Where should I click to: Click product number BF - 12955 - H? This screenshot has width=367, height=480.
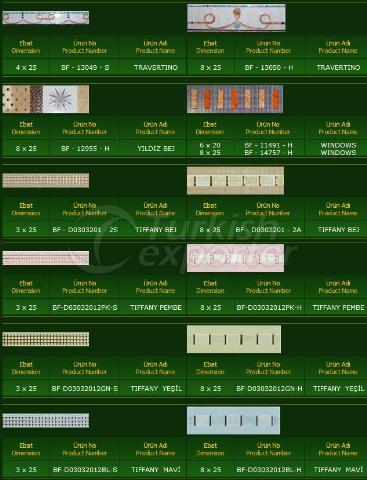[x=85, y=148]
